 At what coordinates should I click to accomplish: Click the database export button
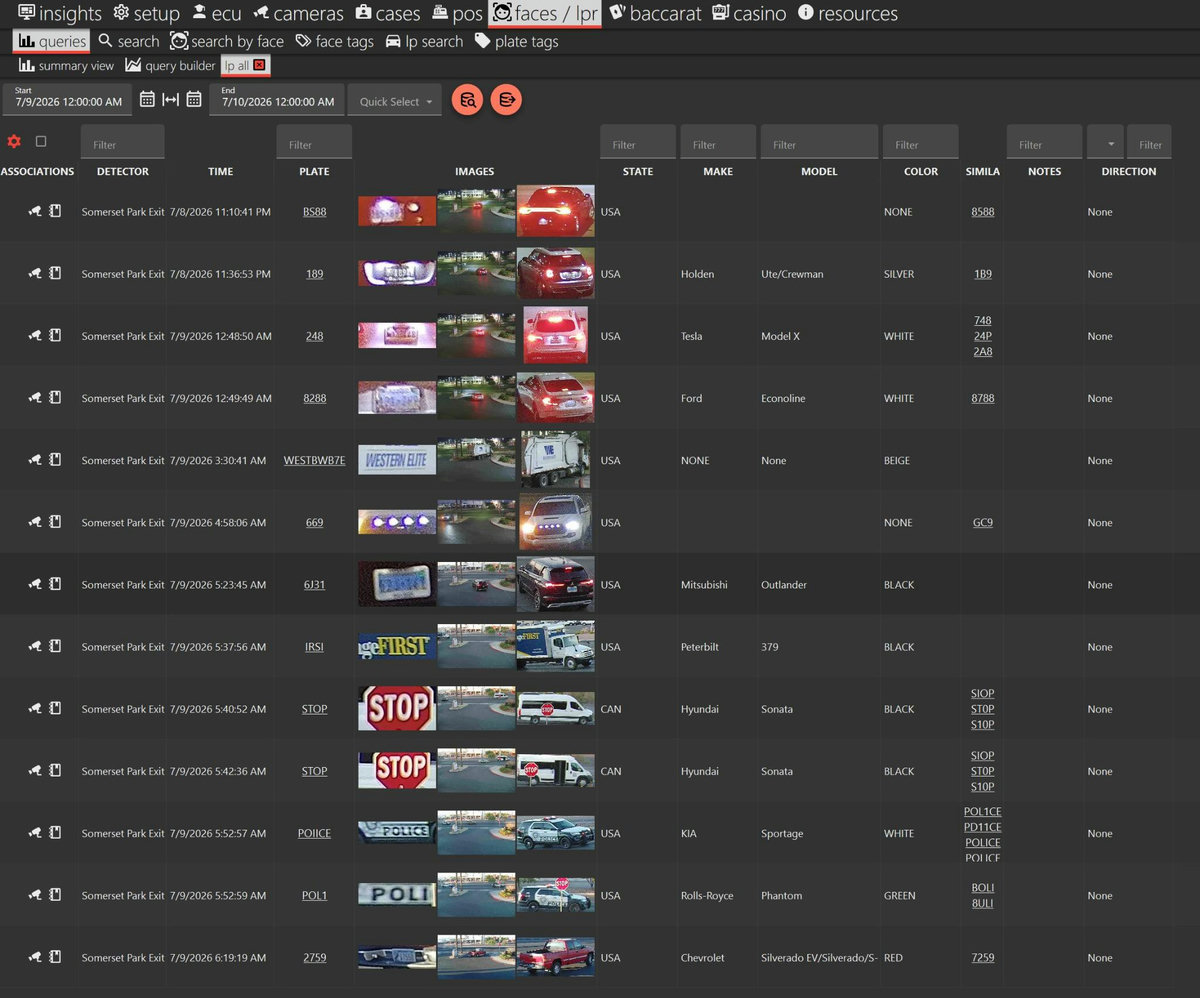506,100
